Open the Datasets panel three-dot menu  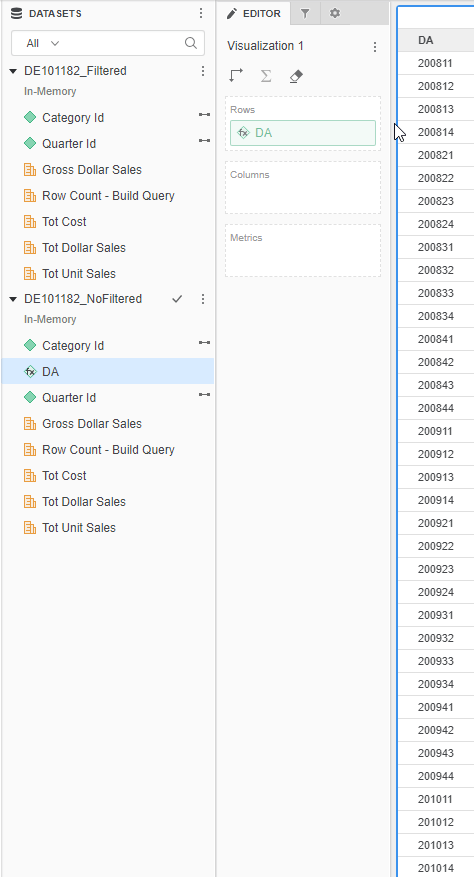(201, 13)
